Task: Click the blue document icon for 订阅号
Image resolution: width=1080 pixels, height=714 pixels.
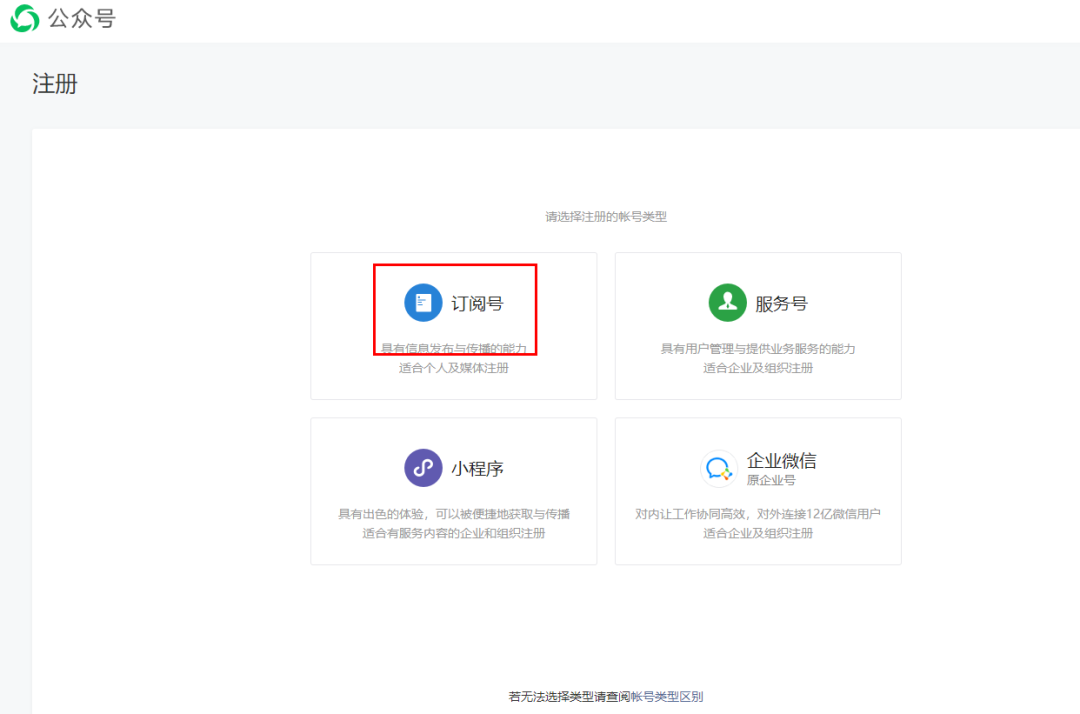Action: [x=423, y=303]
